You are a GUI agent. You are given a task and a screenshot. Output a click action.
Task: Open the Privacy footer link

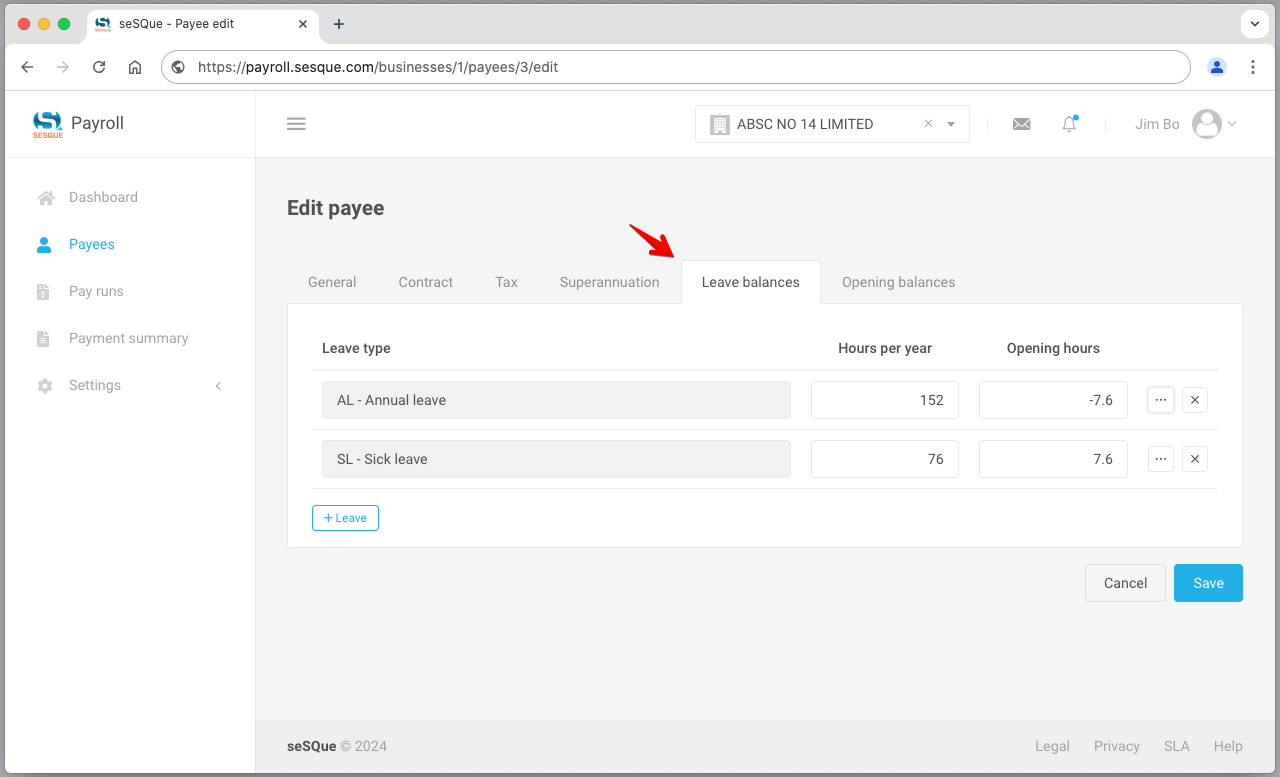click(x=1116, y=746)
